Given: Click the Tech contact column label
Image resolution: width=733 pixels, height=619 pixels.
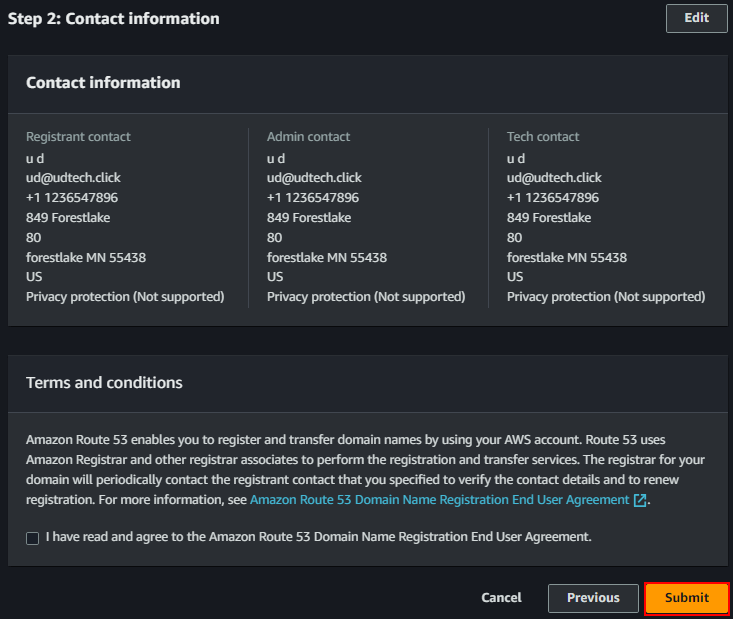Looking at the screenshot, I should [x=543, y=137].
